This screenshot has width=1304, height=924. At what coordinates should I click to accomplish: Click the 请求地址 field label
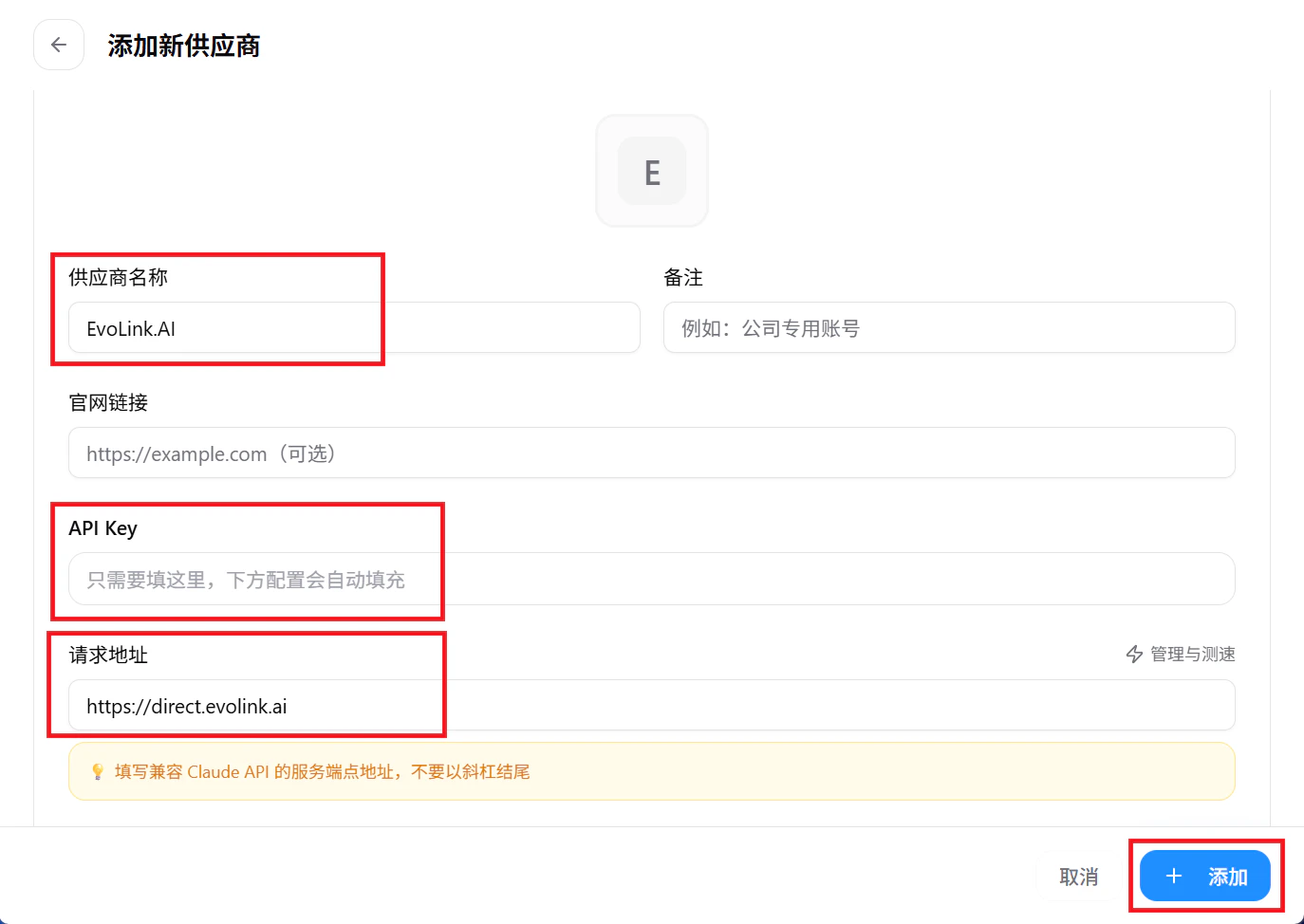(107, 655)
